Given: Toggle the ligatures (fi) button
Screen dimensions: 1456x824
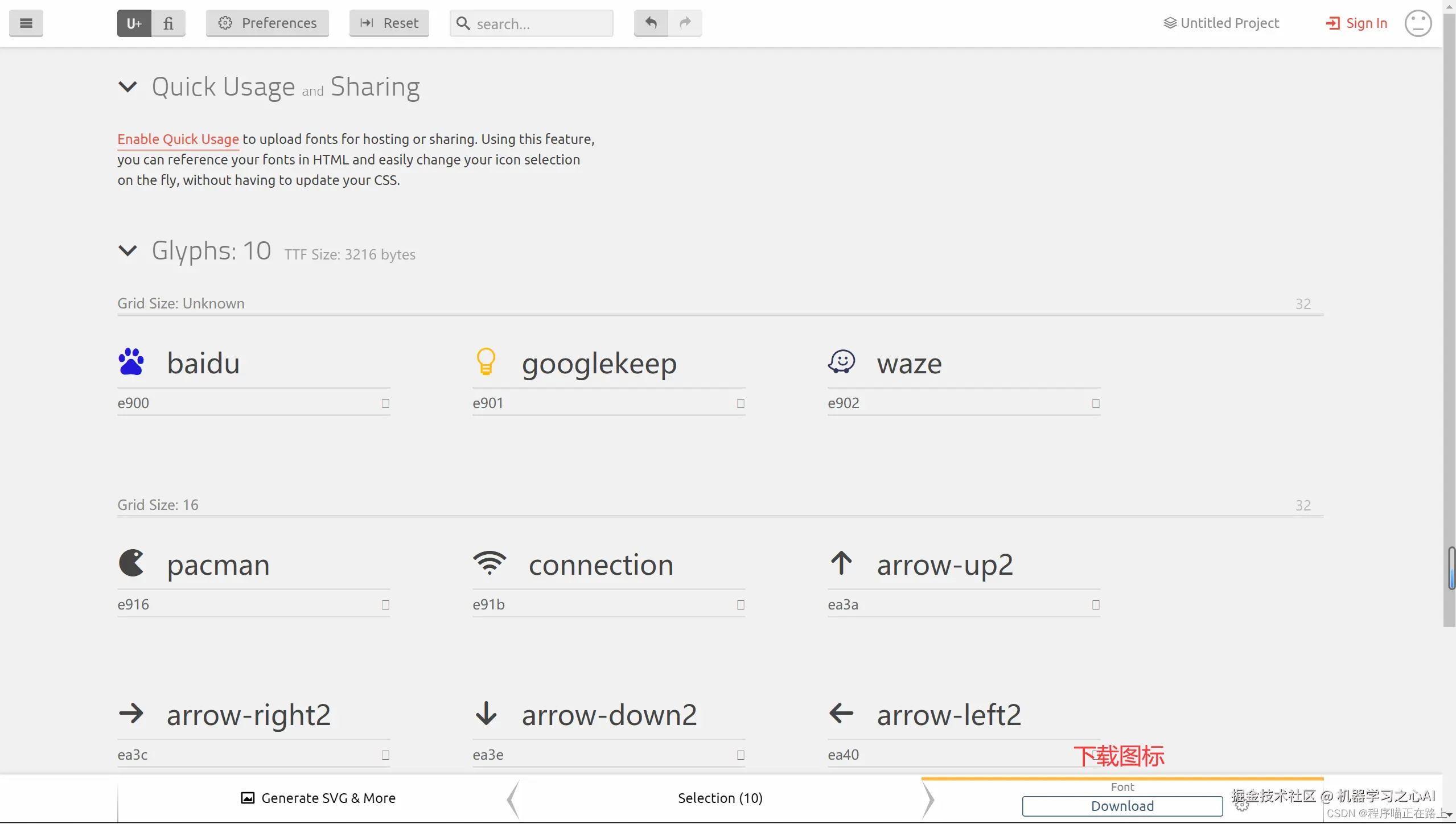Looking at the screenshot, I should click(x=168, y=23).
